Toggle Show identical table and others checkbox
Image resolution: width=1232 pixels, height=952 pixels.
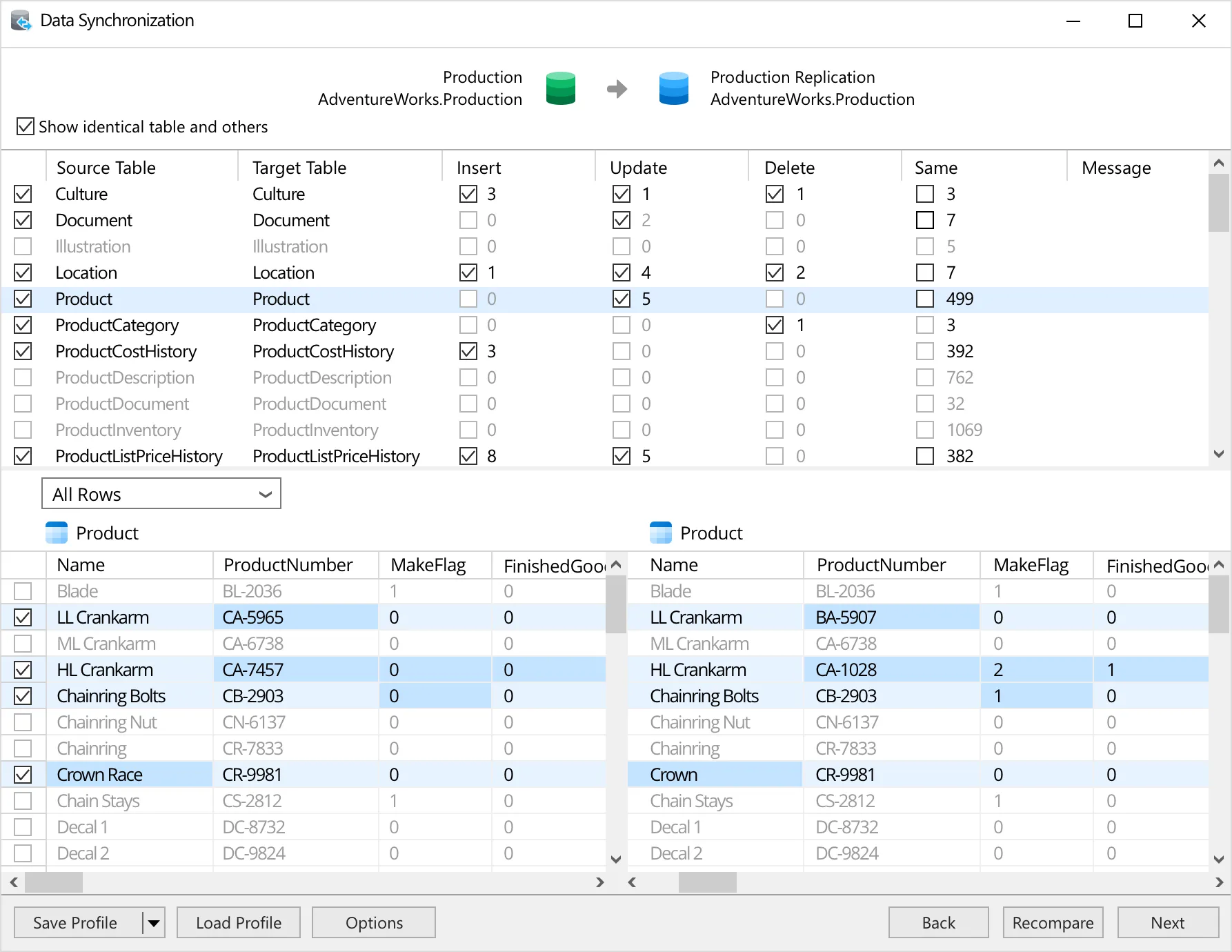pyautogui.click(x=26, y=126)
